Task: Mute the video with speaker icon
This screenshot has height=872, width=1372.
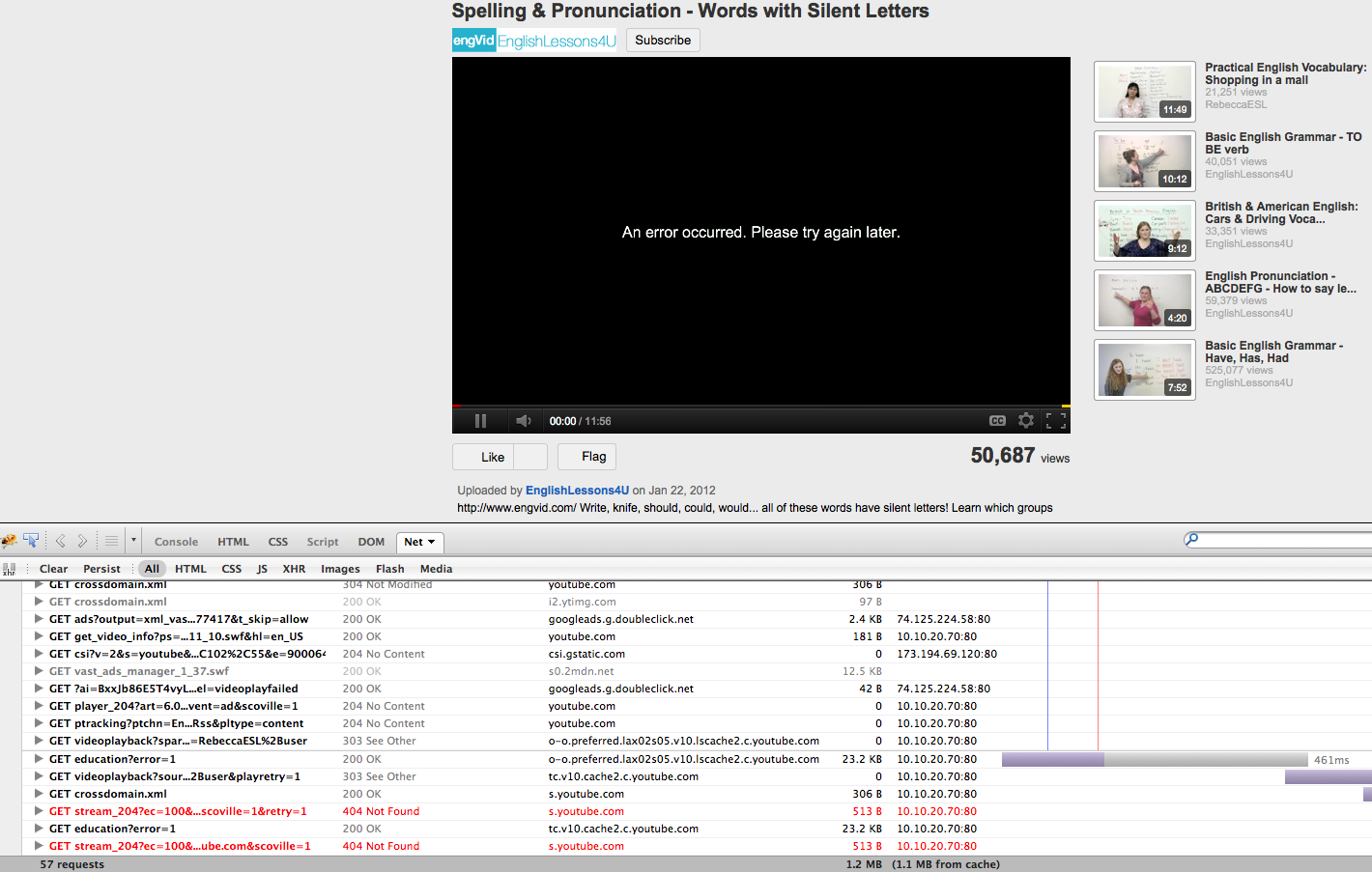Action: click(x=524, y=420)
